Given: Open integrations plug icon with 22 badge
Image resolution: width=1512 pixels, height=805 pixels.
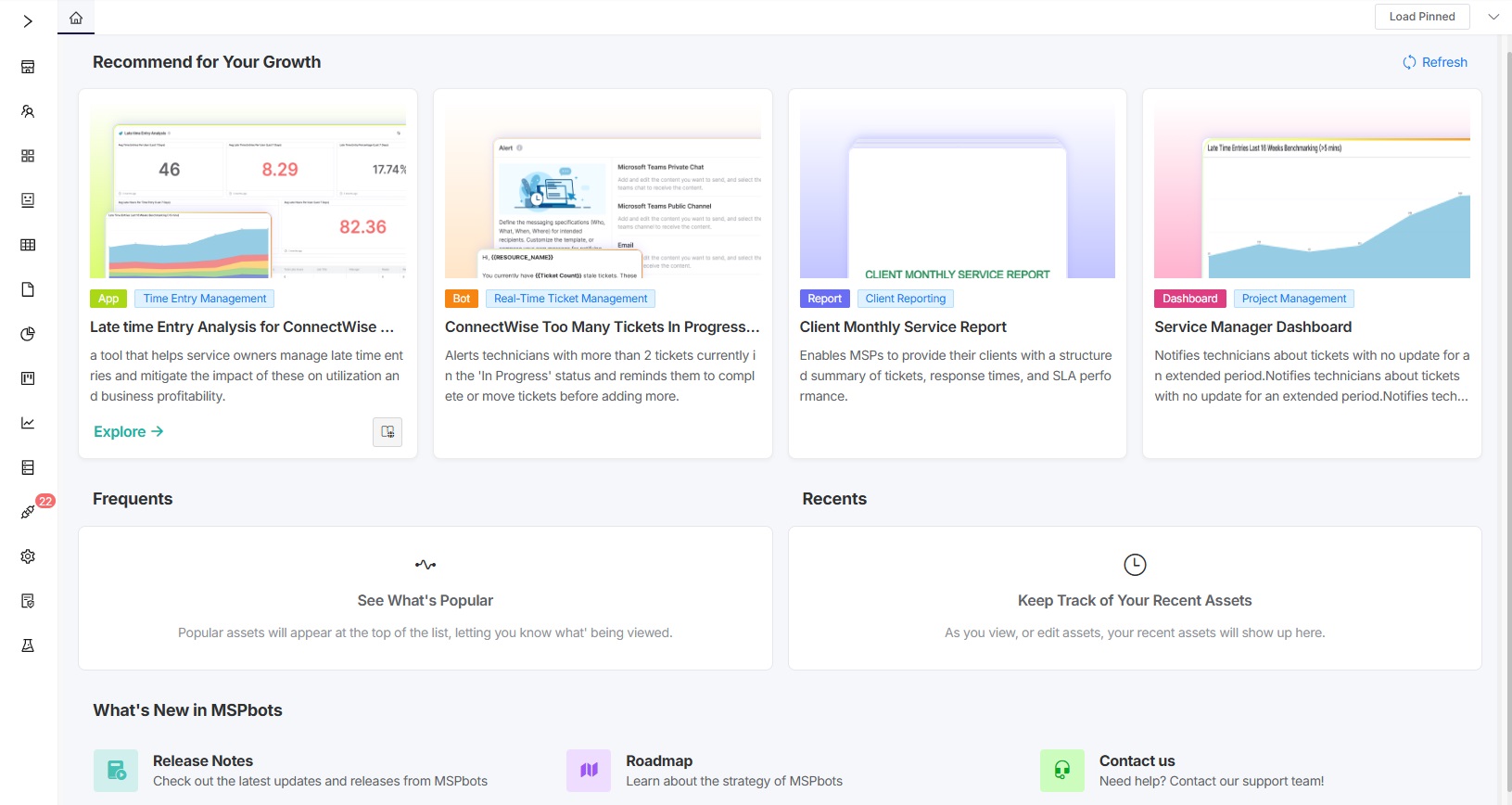Looking at the screenshot, I should 28,512.
